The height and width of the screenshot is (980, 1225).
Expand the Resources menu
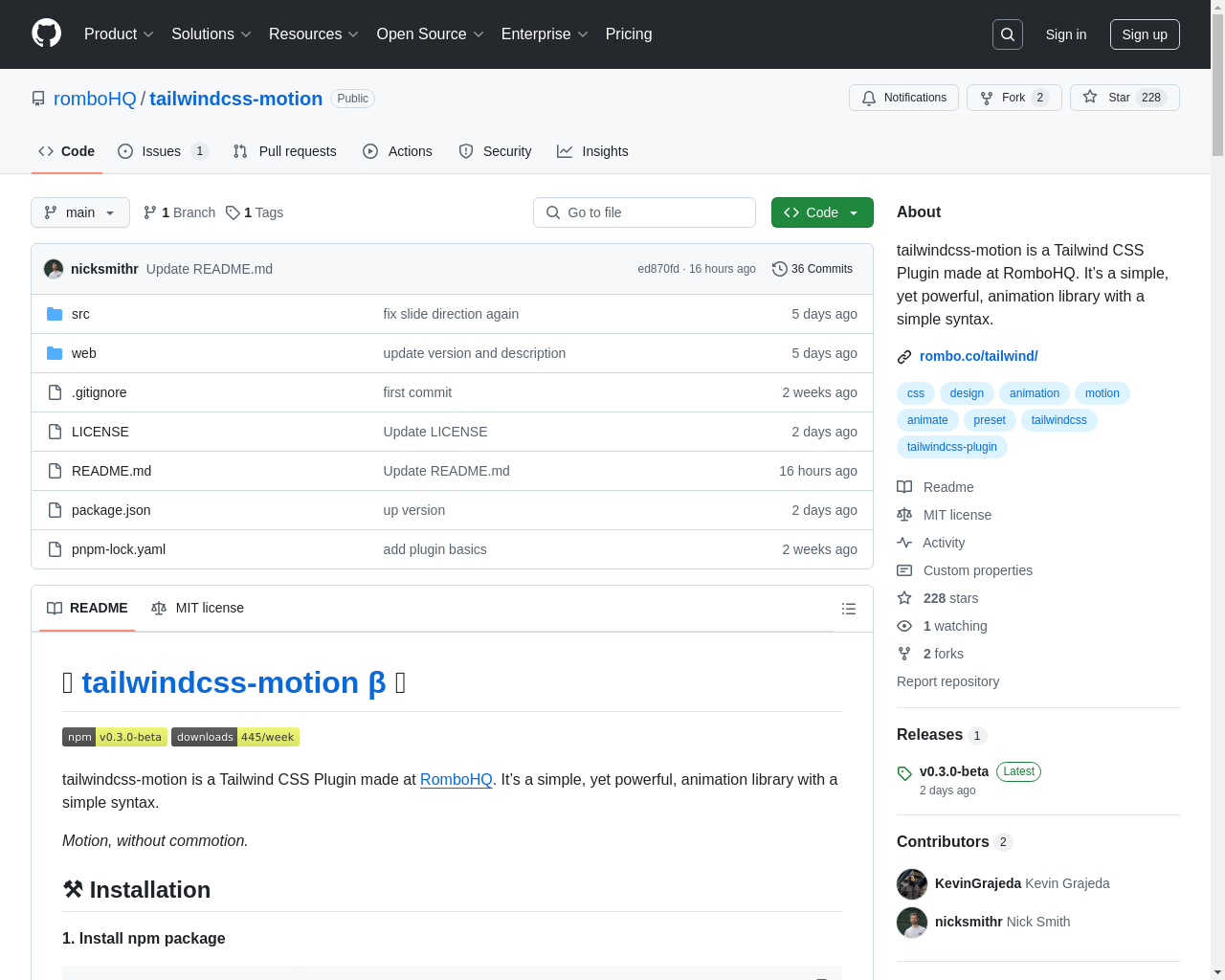tap(314, 34)
